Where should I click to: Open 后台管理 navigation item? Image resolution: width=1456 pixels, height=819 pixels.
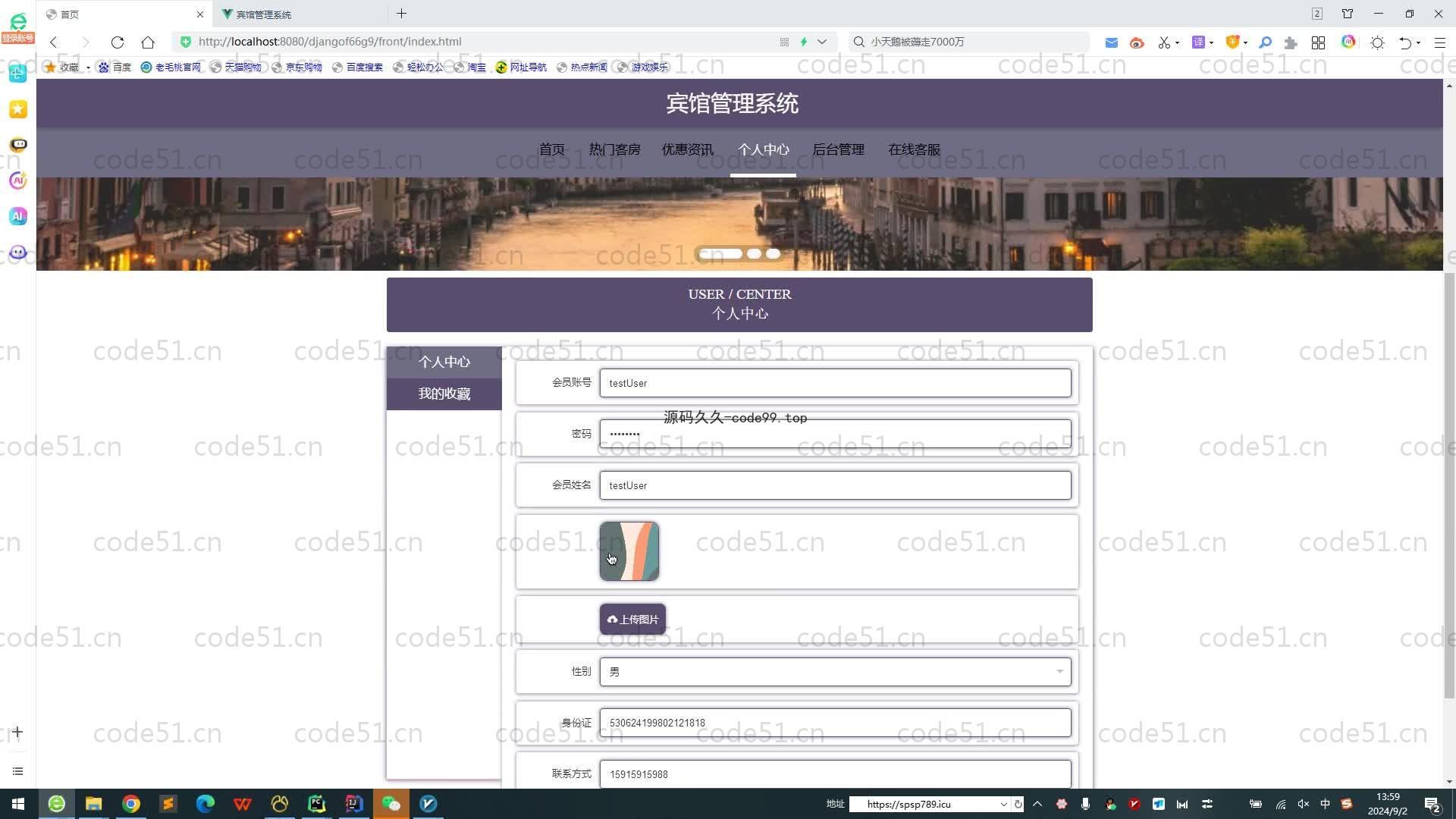point(838,149)
